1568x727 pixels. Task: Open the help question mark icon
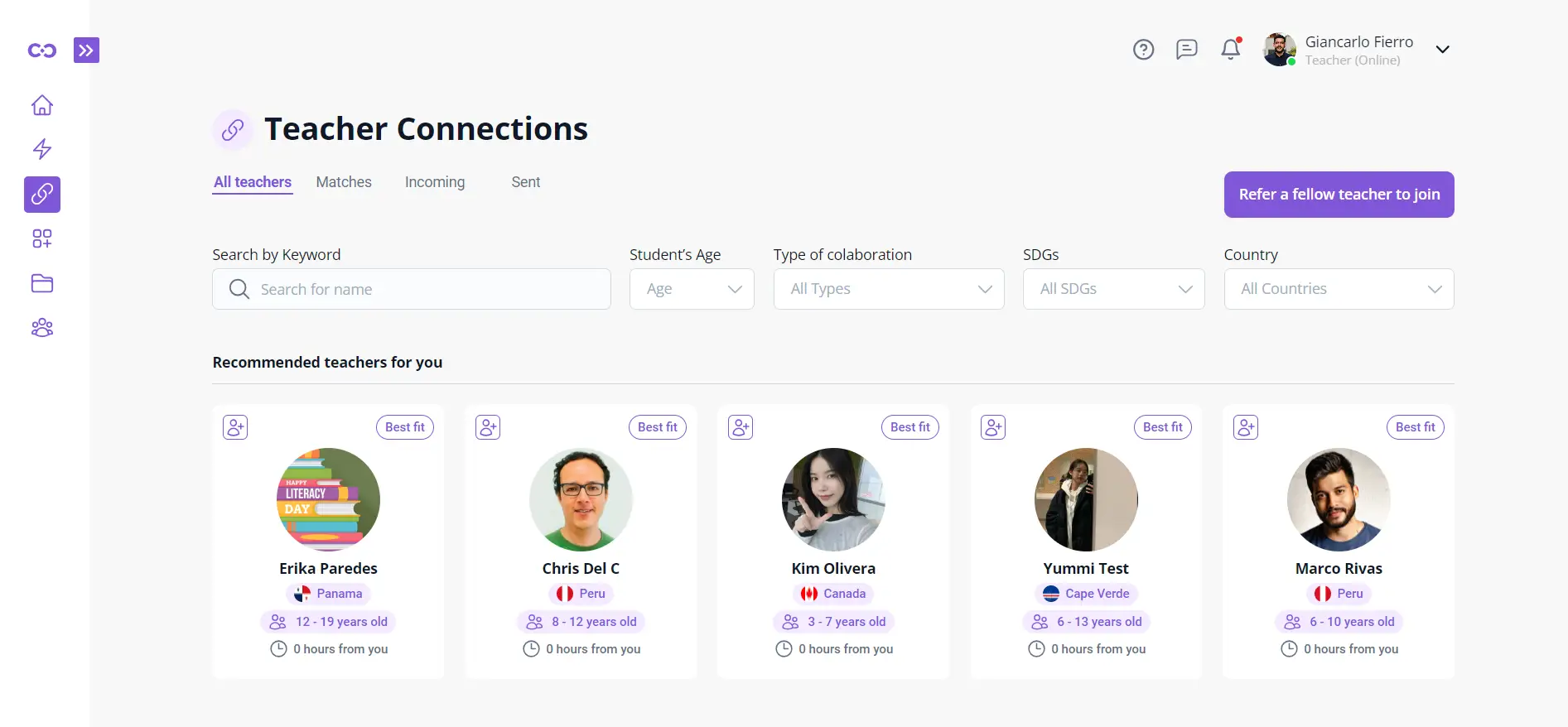click(1143, 50)
